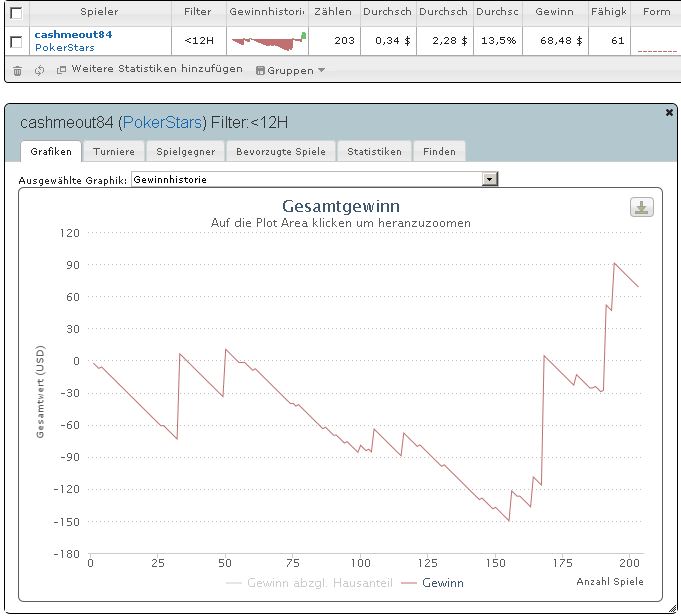Viewport: 681px width, 616px height.
Task: Sort by the Fähigk column header
Action: tap(609, 12)
